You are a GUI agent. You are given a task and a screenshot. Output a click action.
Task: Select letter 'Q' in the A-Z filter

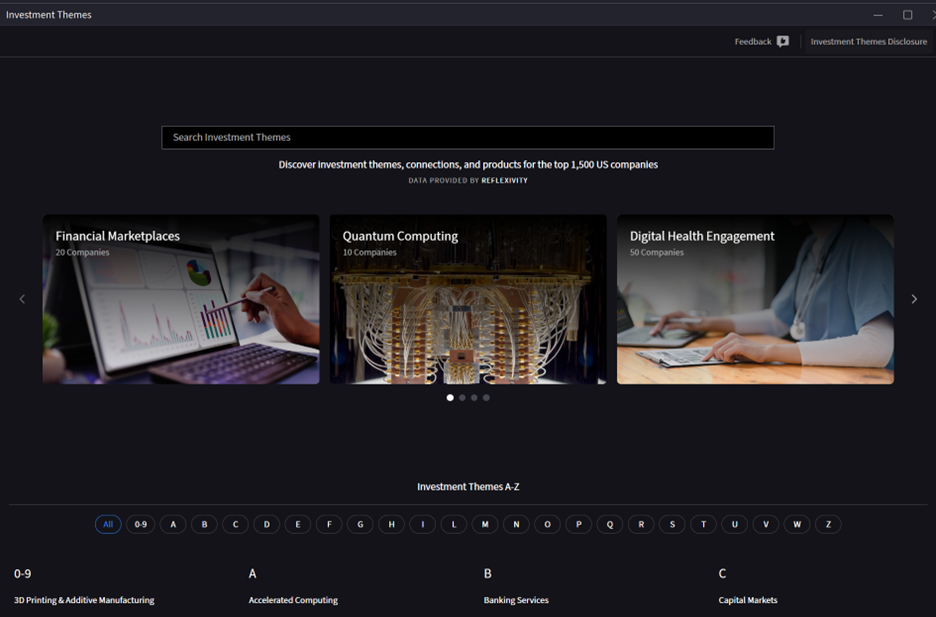(609, 523)
